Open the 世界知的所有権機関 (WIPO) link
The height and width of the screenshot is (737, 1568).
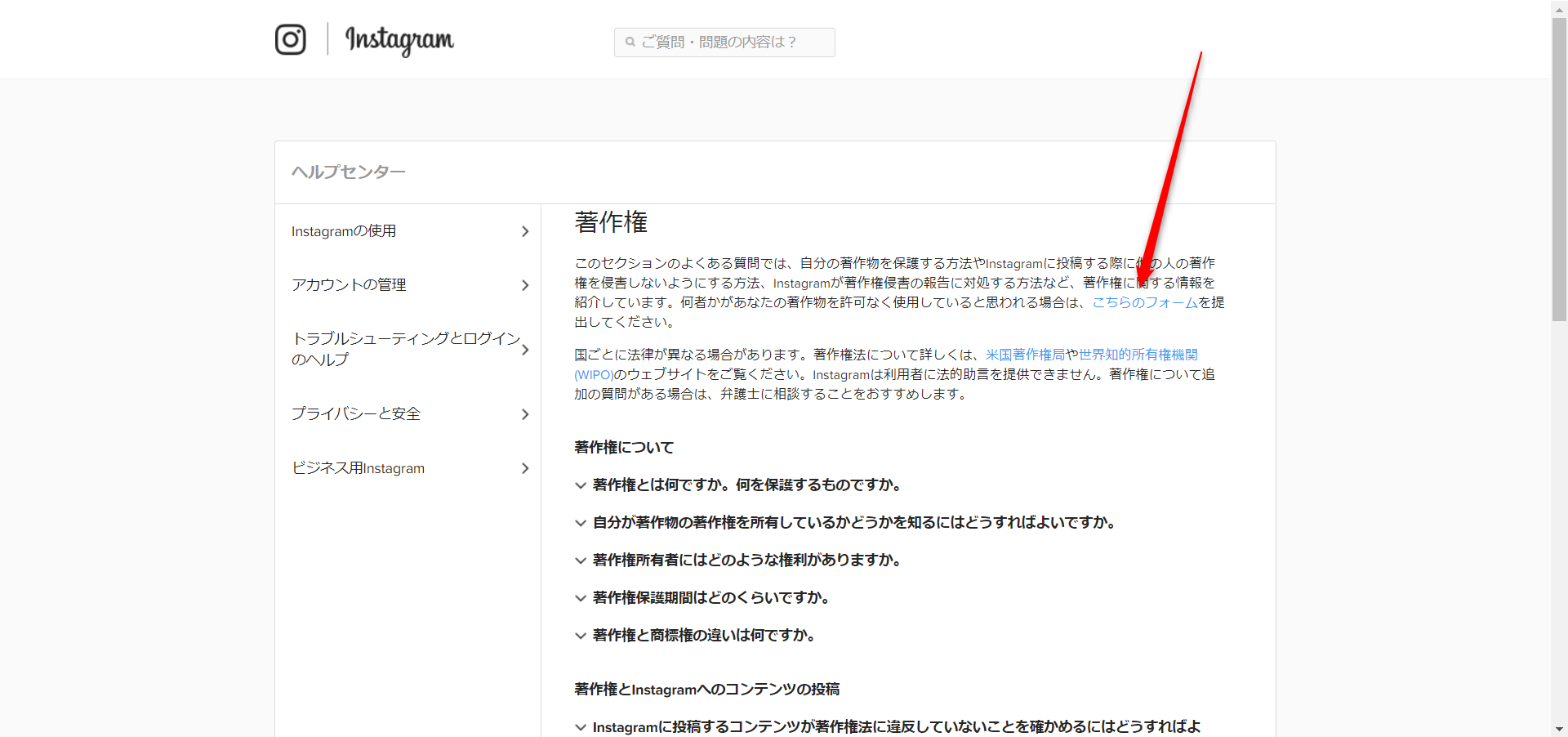[1138, 355]
